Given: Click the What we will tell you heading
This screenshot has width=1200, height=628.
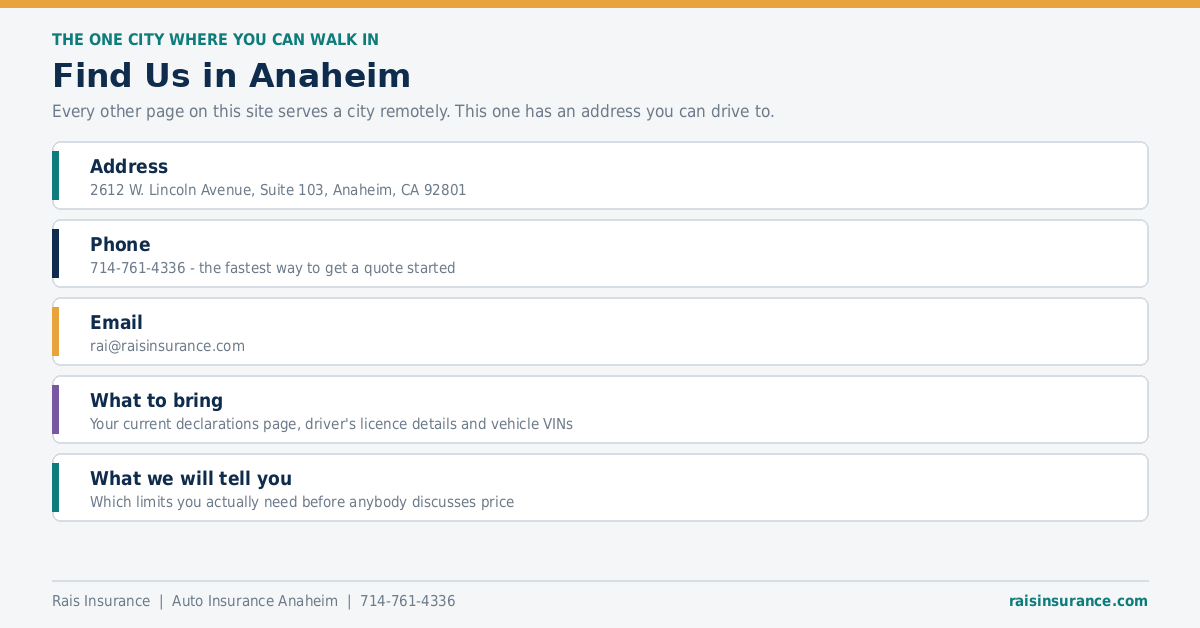Looking at the screenshot, I should 191,479.
